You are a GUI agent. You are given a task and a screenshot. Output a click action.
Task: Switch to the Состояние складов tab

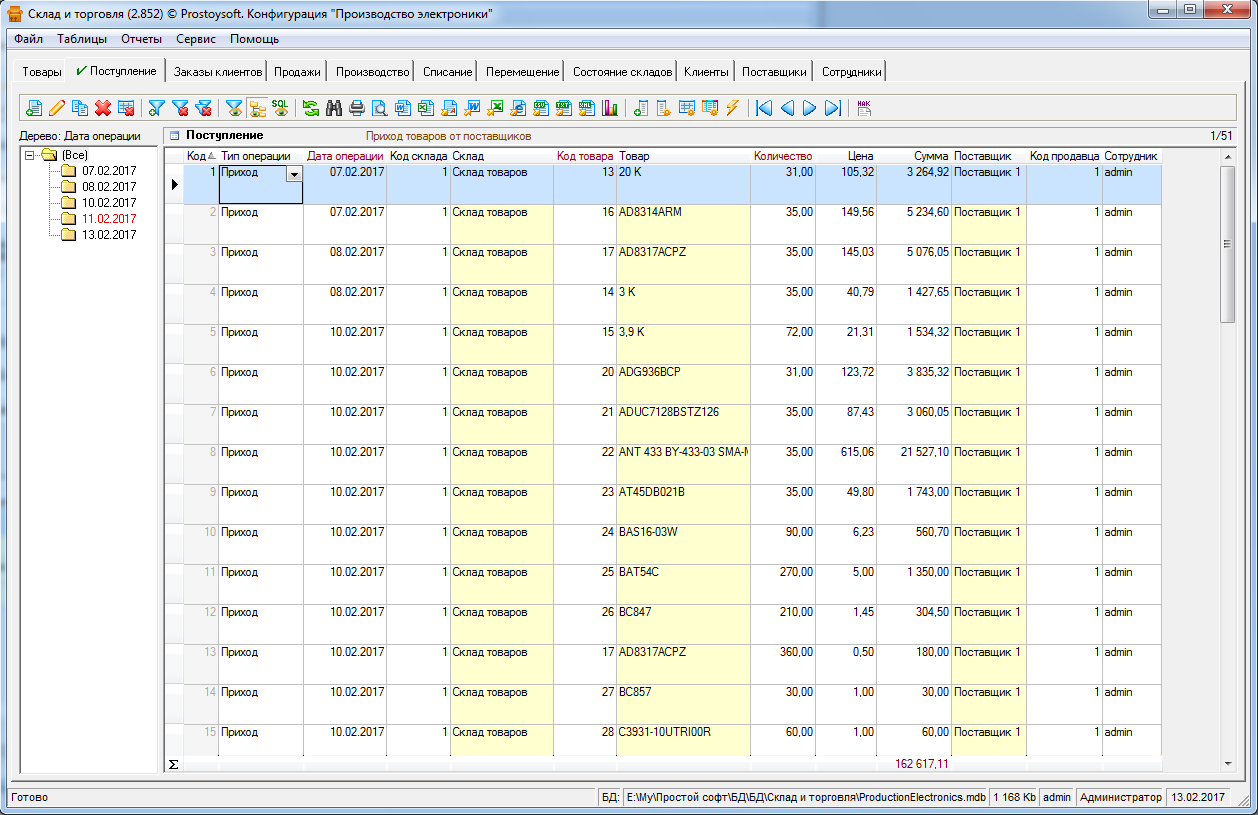[622, 72]
